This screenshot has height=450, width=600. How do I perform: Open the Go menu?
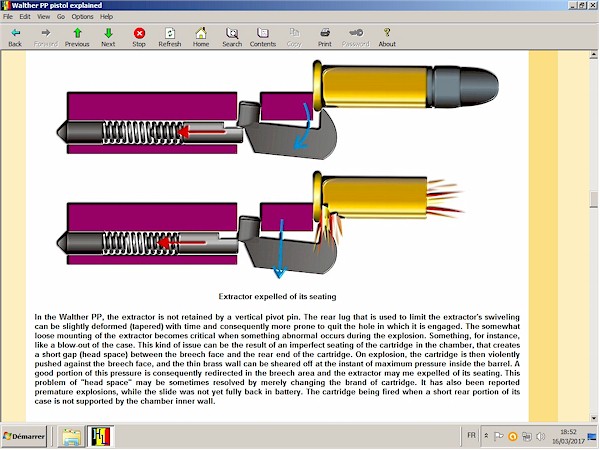pyautogui.click(x=61, y=16)
